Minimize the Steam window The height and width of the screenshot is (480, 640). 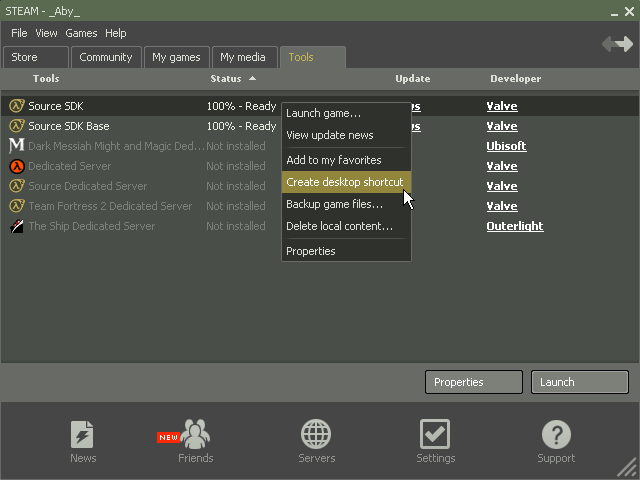point(615,13)
